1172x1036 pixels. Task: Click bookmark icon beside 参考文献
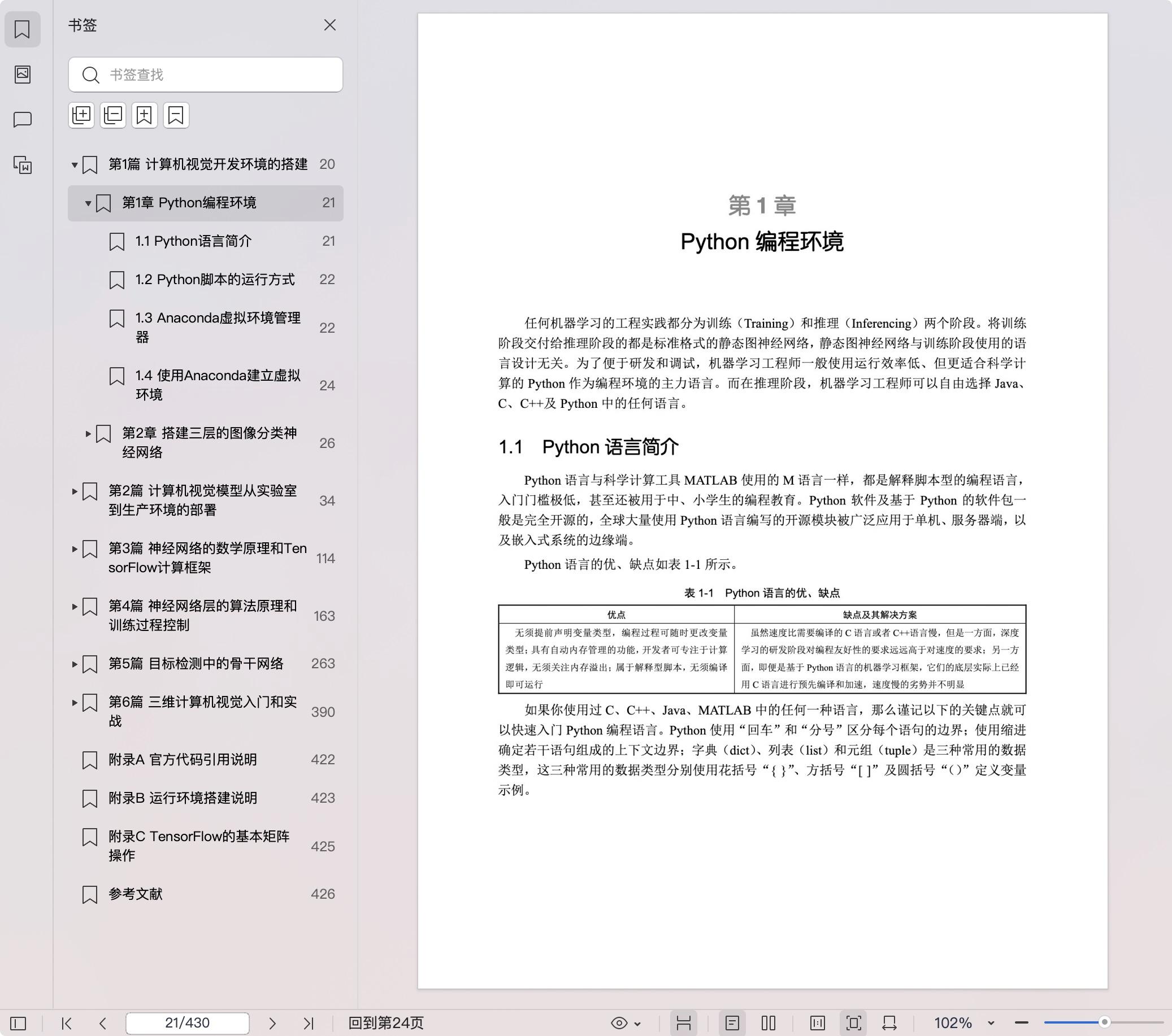[90, 895]
